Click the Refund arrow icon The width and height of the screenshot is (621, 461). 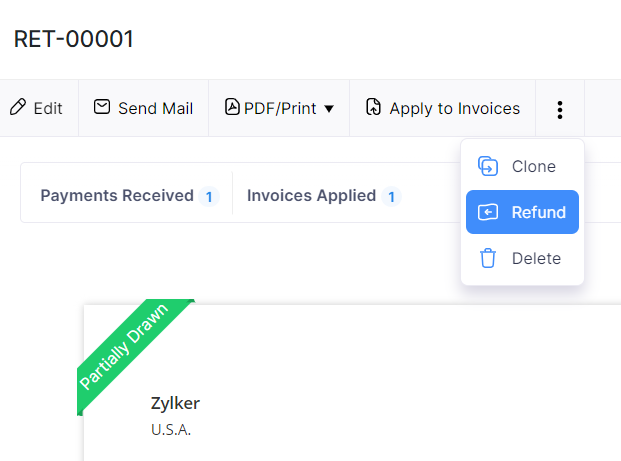click(488, 212)
